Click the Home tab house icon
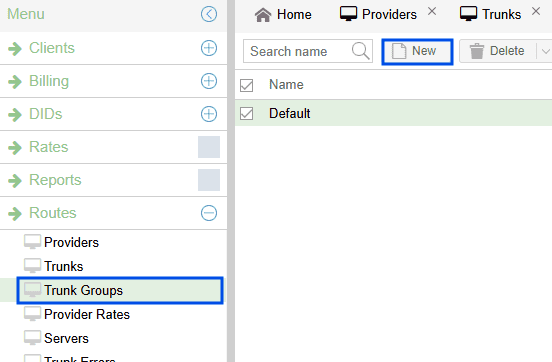552x362 pixels. [x=263, y=15]
